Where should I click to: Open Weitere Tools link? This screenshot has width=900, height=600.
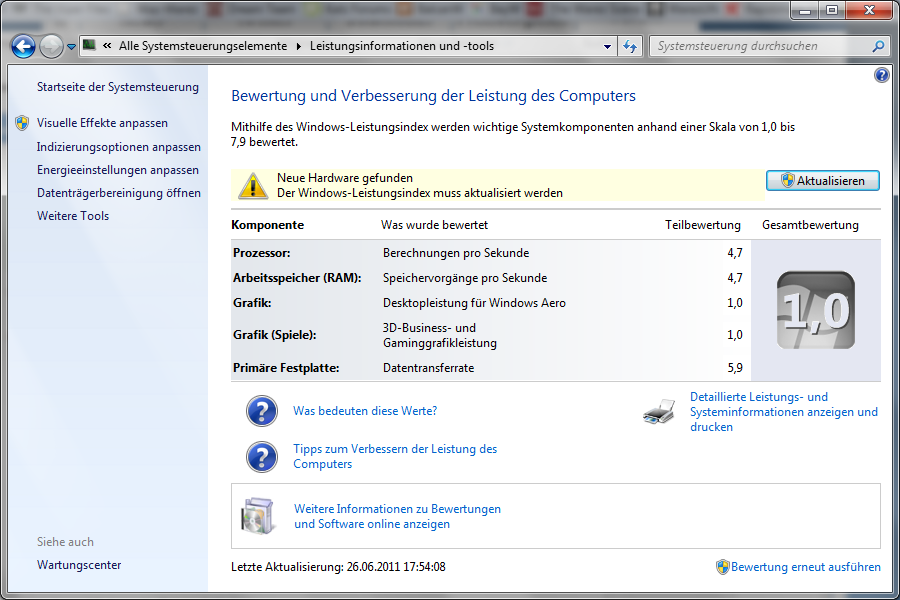[73, 216]
